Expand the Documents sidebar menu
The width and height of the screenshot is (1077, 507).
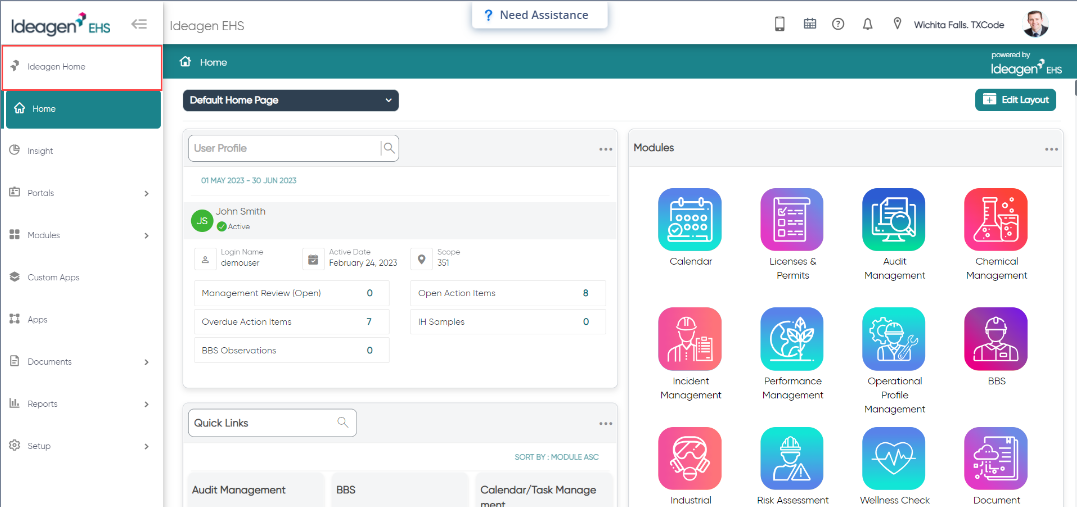coord(81,361)
